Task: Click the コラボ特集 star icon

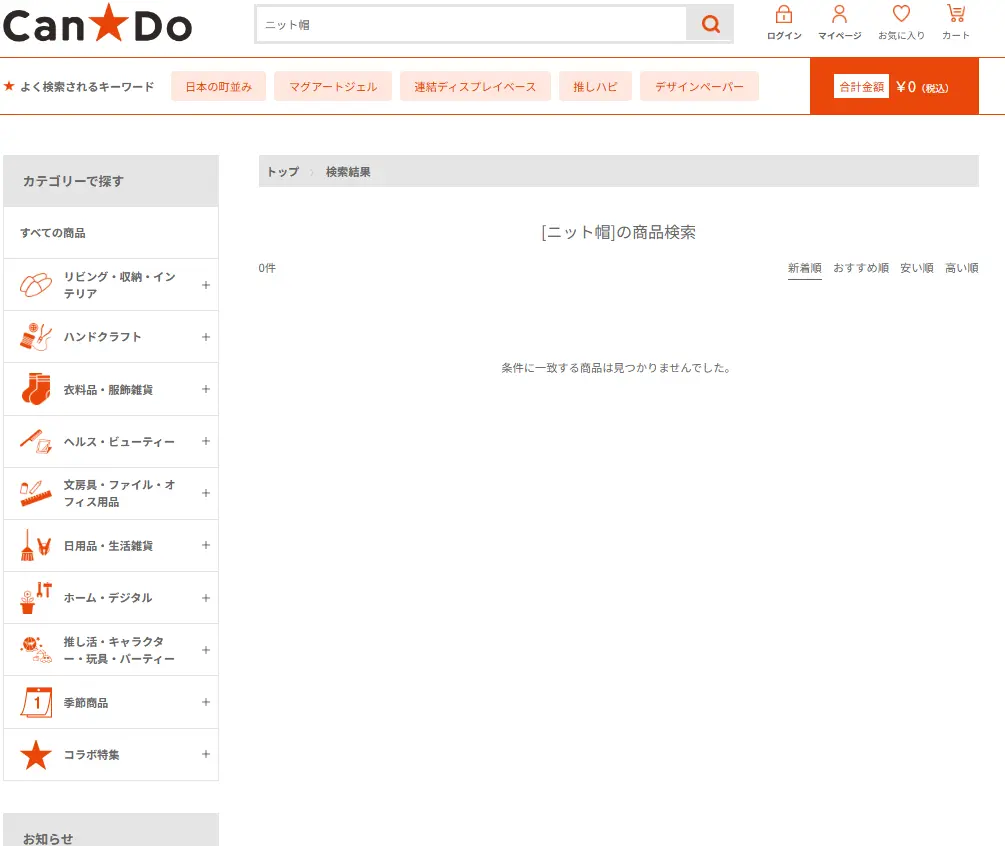Action: pyautogui.click(x=34, y=754)
